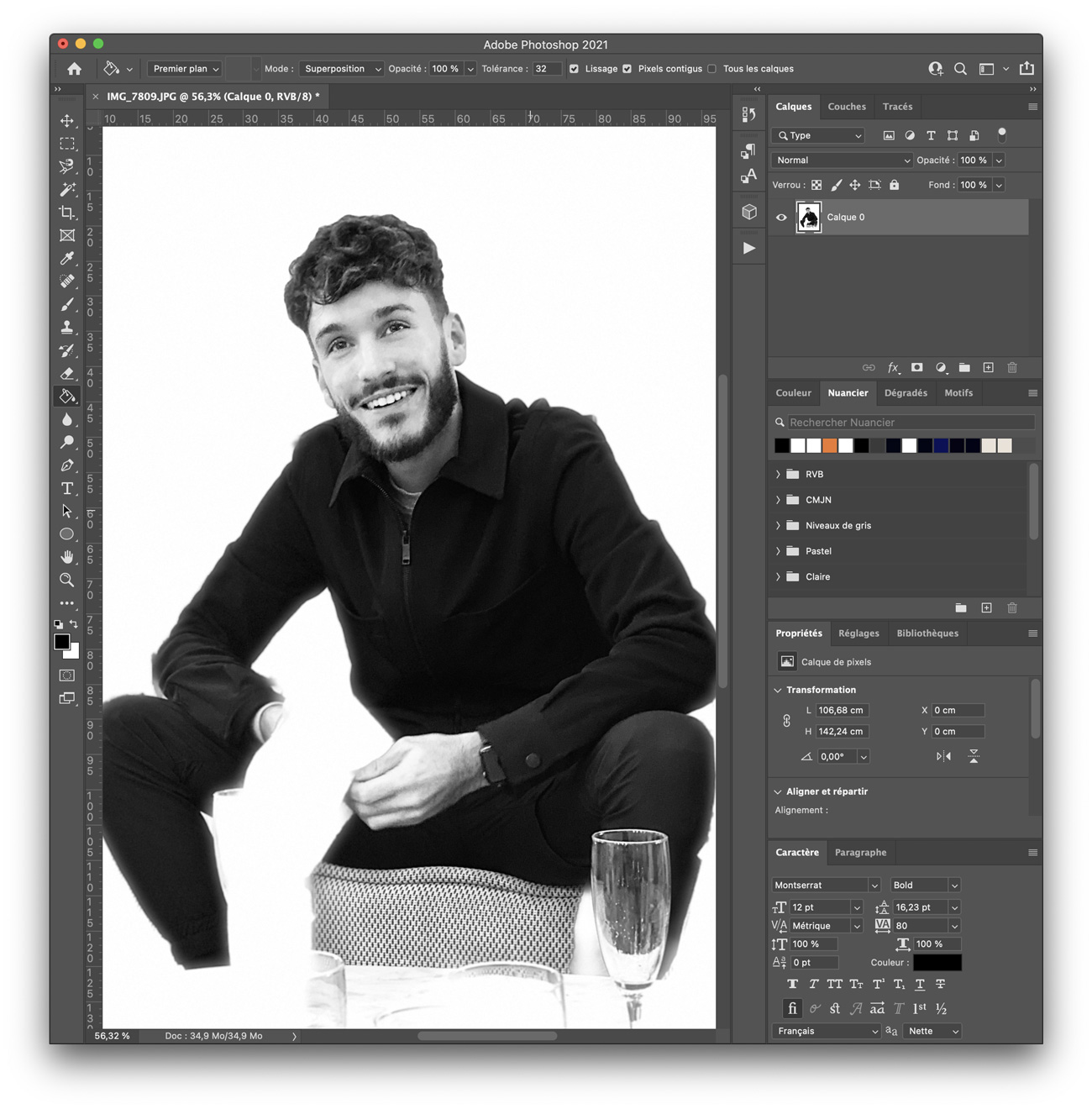
Task: Select the Brush tool
Action: [67, 304]
